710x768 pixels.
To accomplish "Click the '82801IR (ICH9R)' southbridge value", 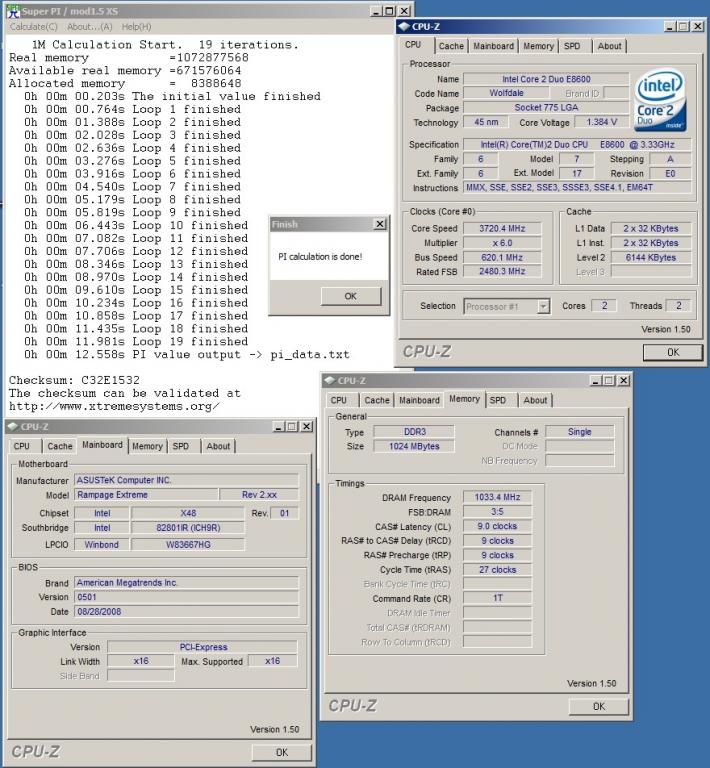I will (x=188, y=528).
